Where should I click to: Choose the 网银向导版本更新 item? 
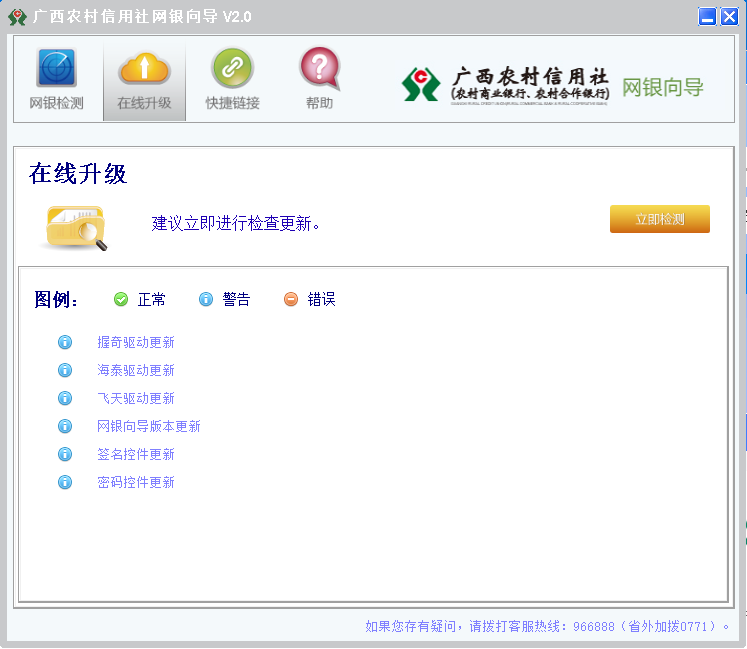click(148, 426)
